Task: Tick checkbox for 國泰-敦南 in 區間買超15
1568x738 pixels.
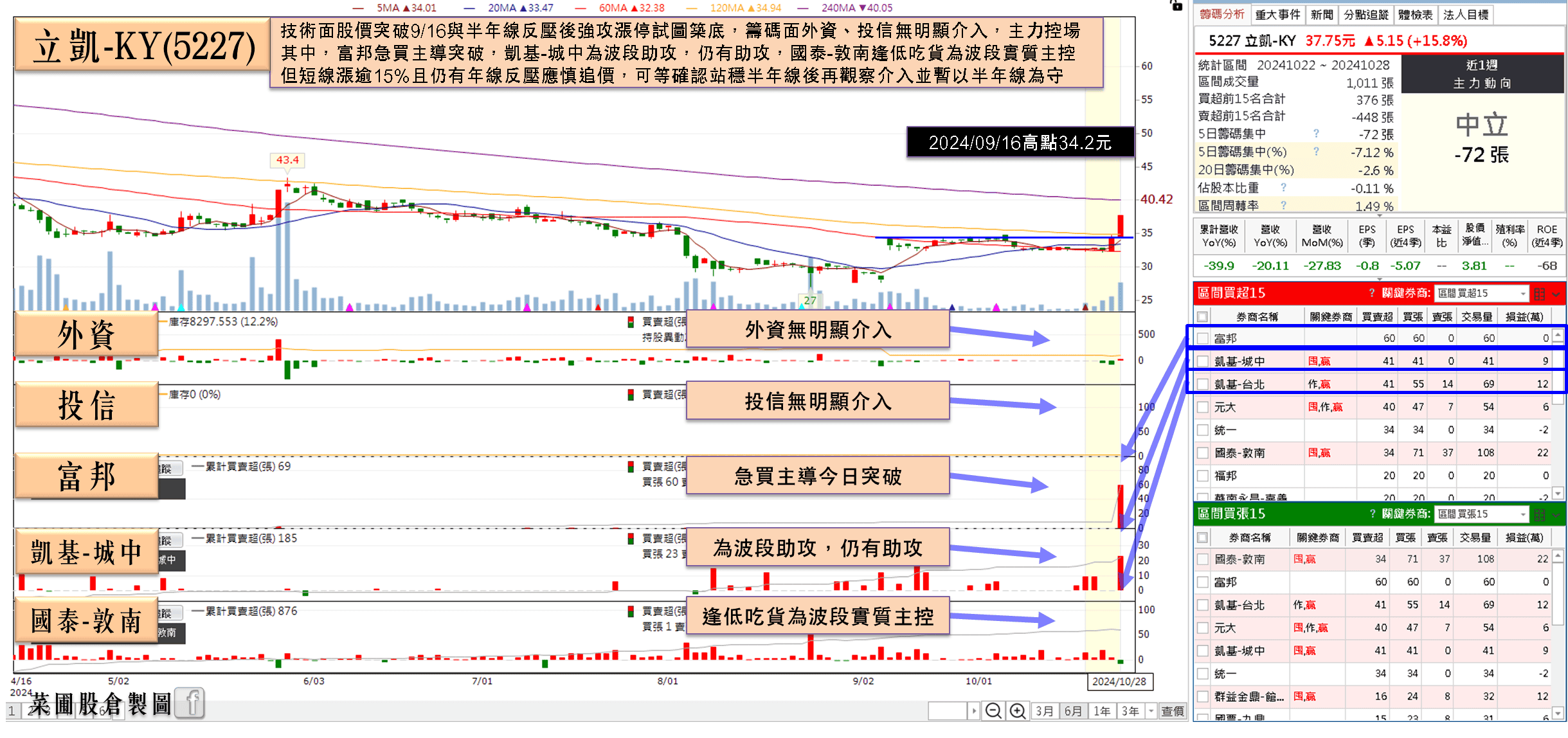Action: click(1203, 453)
